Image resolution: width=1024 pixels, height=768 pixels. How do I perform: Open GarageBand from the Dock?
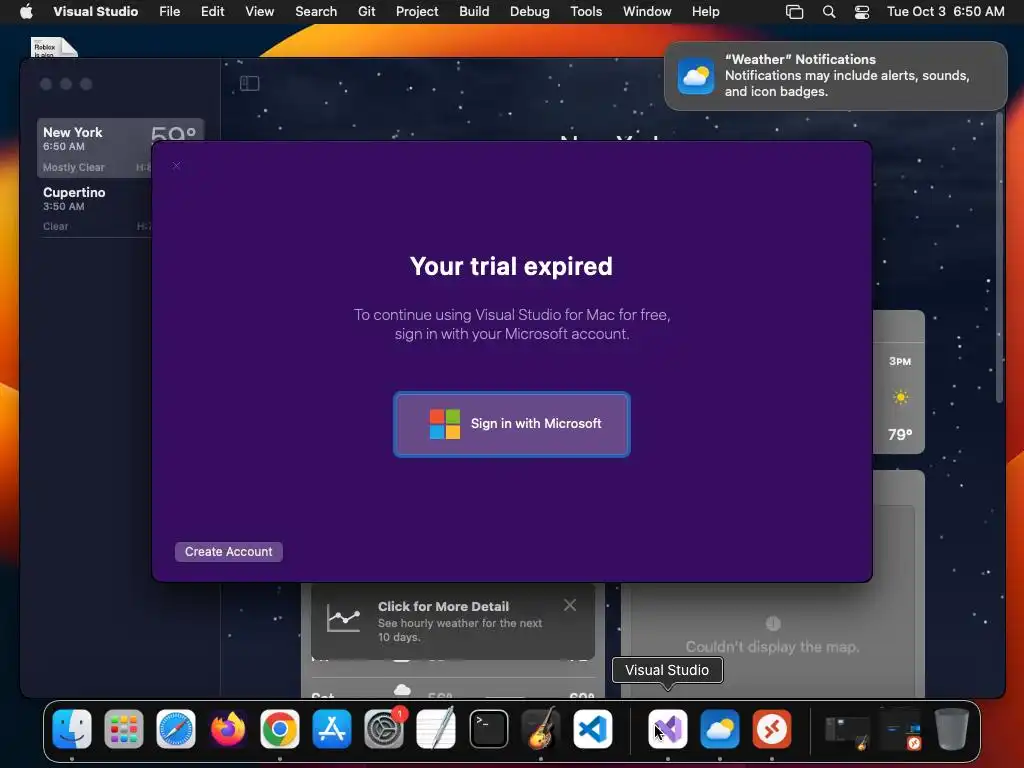[541, 729]
